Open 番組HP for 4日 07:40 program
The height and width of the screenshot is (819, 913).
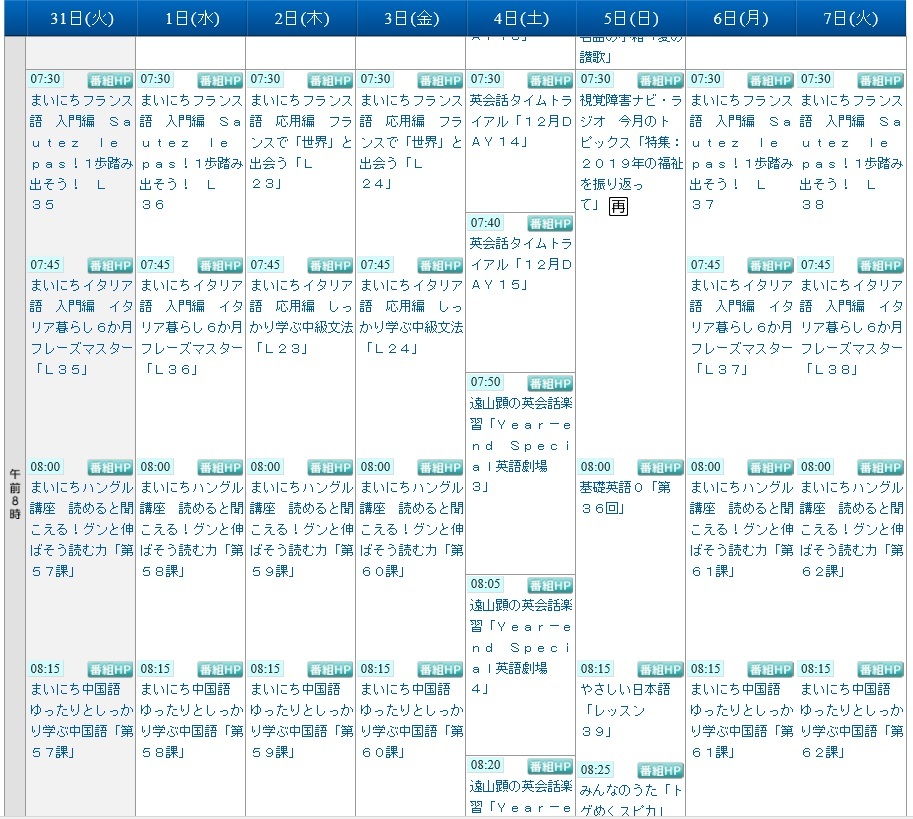(550, 224)
